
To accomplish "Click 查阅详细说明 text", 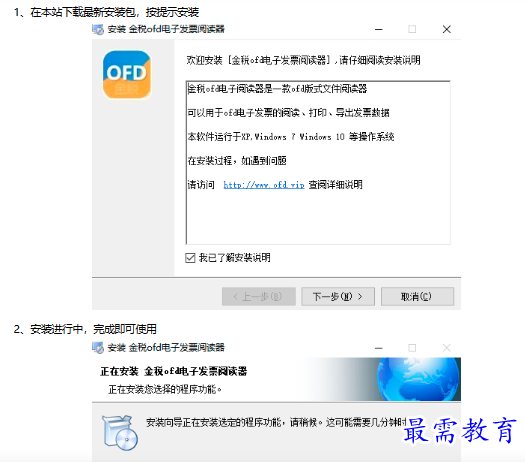I will (335, 184).
